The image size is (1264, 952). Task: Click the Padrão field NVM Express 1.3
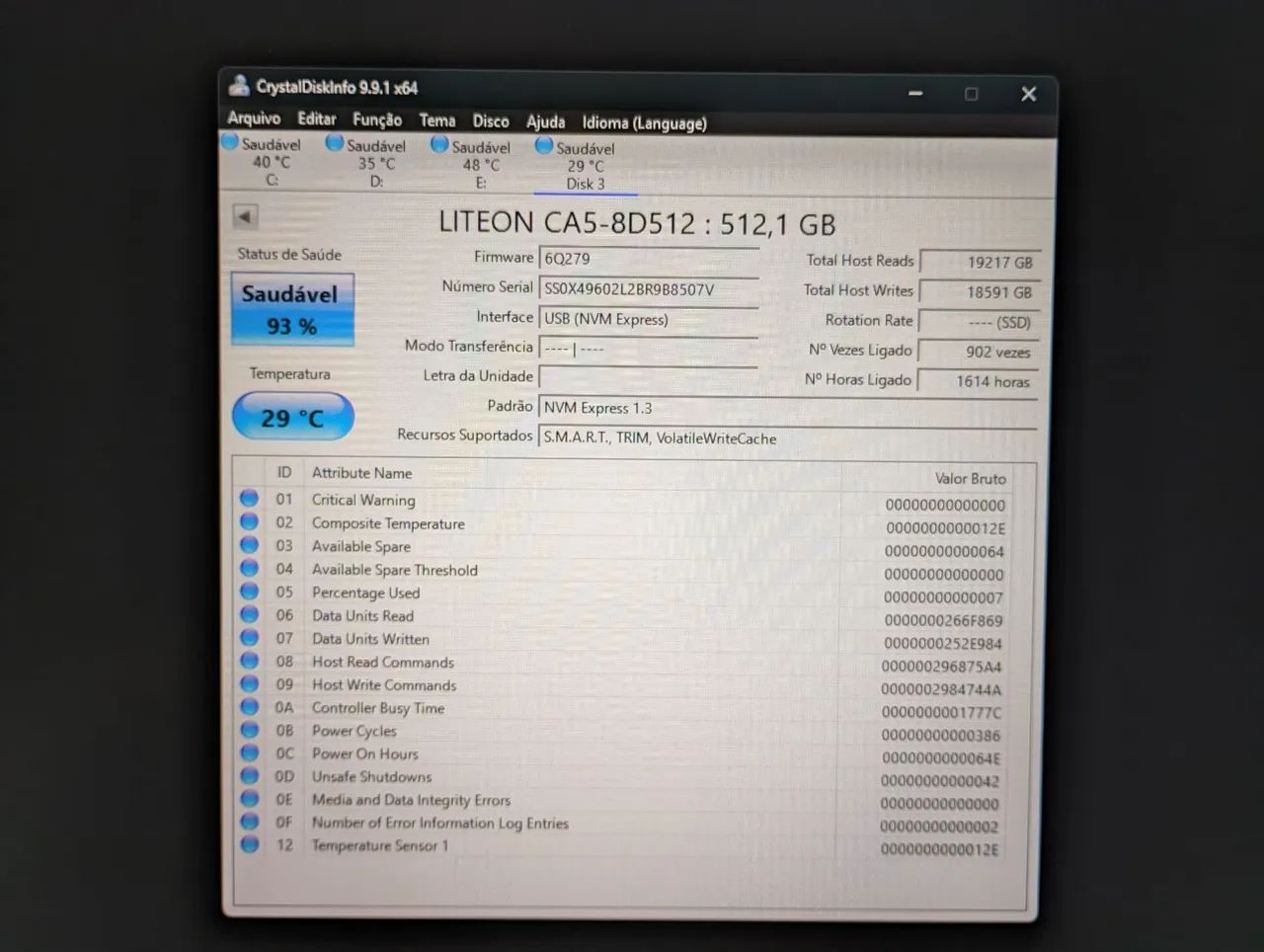(787, 408)
